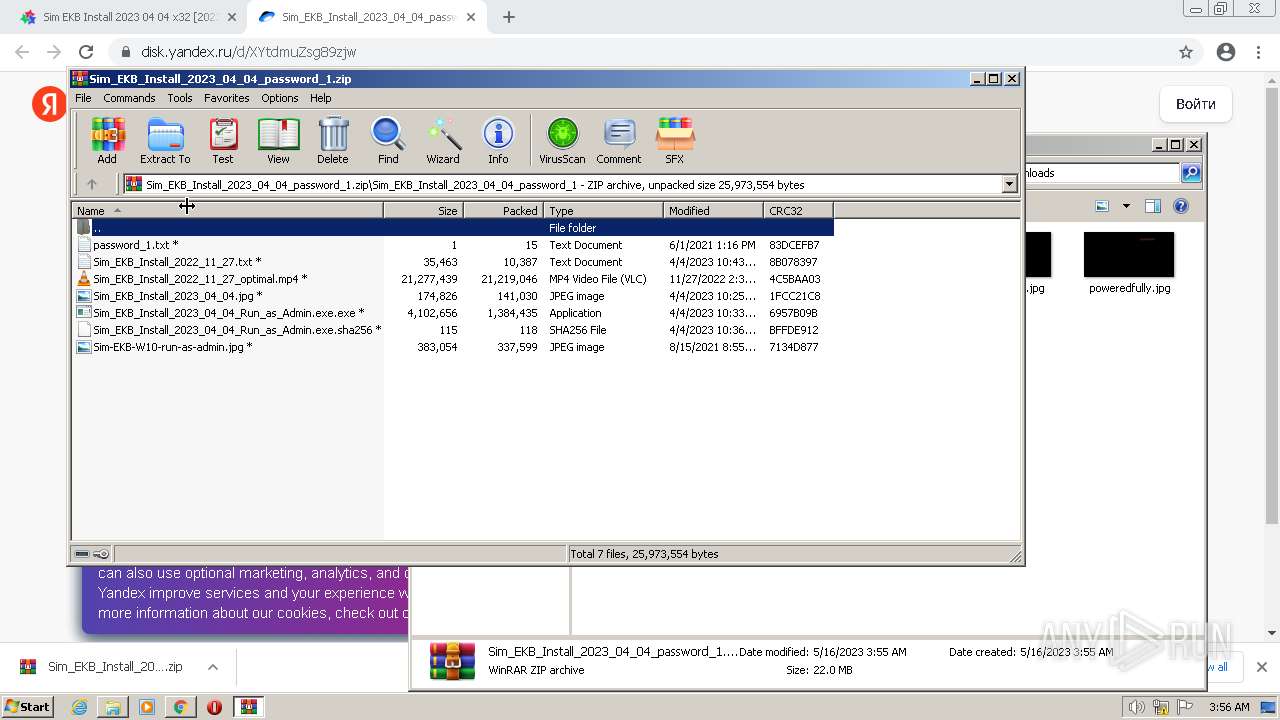This screenshot has height=720, width=1280.
Task: Click the Windows Start button
Action: [x=28, y=707]
